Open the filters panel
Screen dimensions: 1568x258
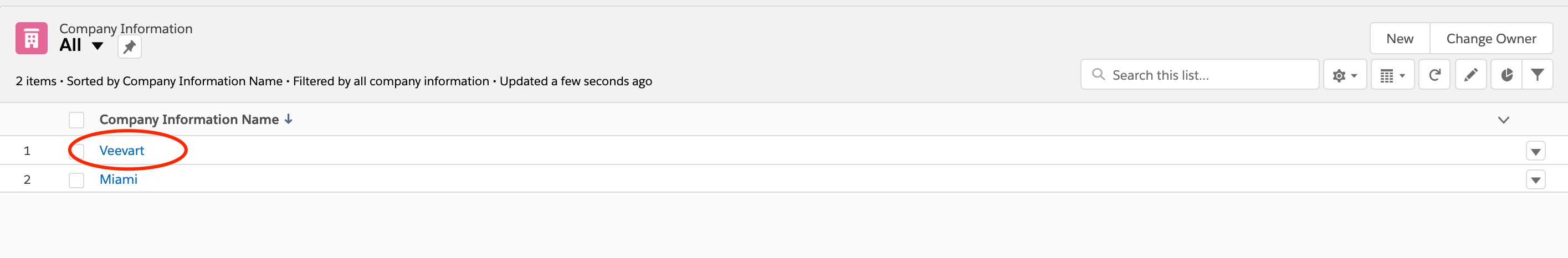click(x=1537, y=75)
